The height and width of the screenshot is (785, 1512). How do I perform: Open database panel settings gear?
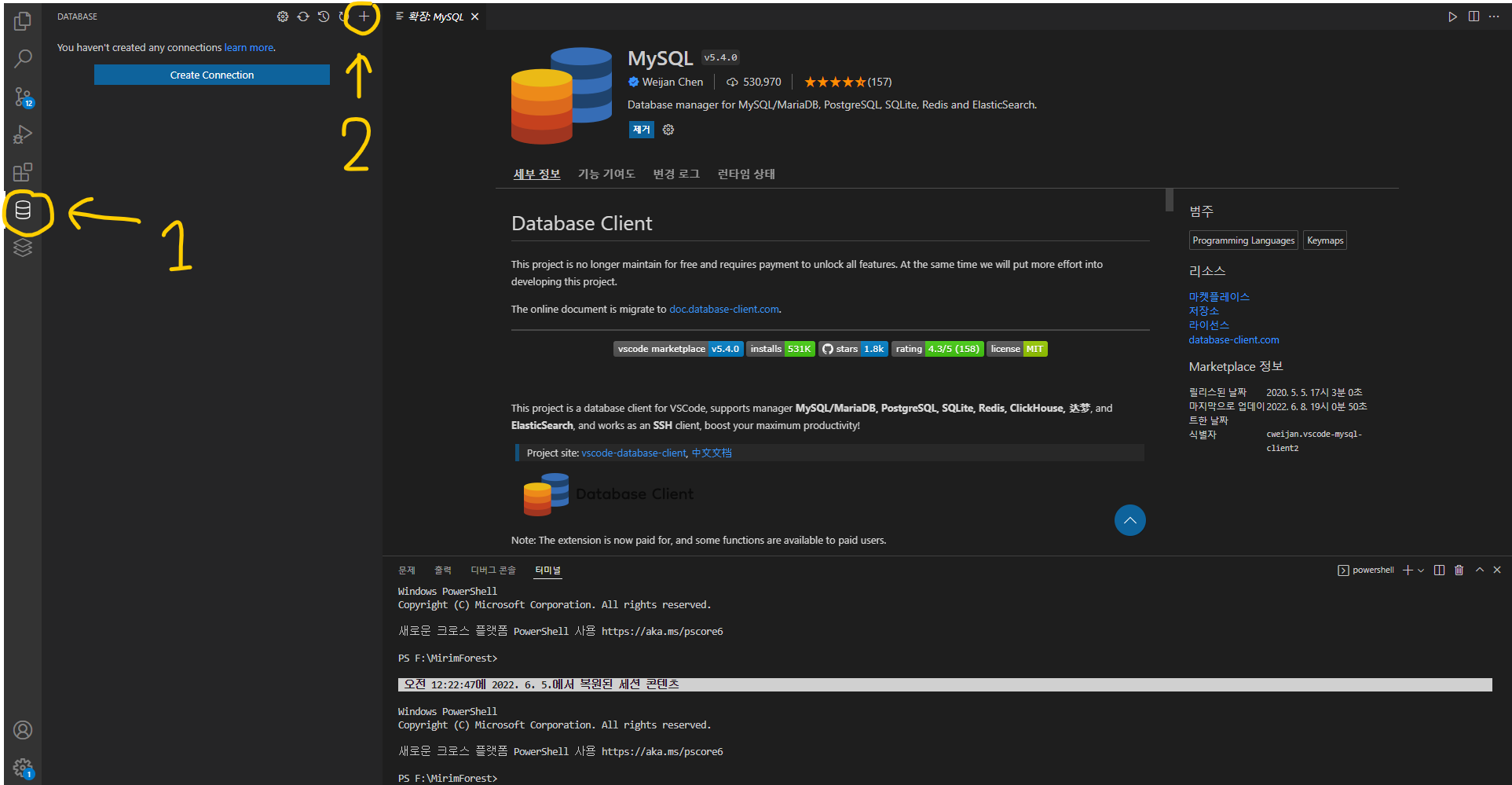point(283,17)
